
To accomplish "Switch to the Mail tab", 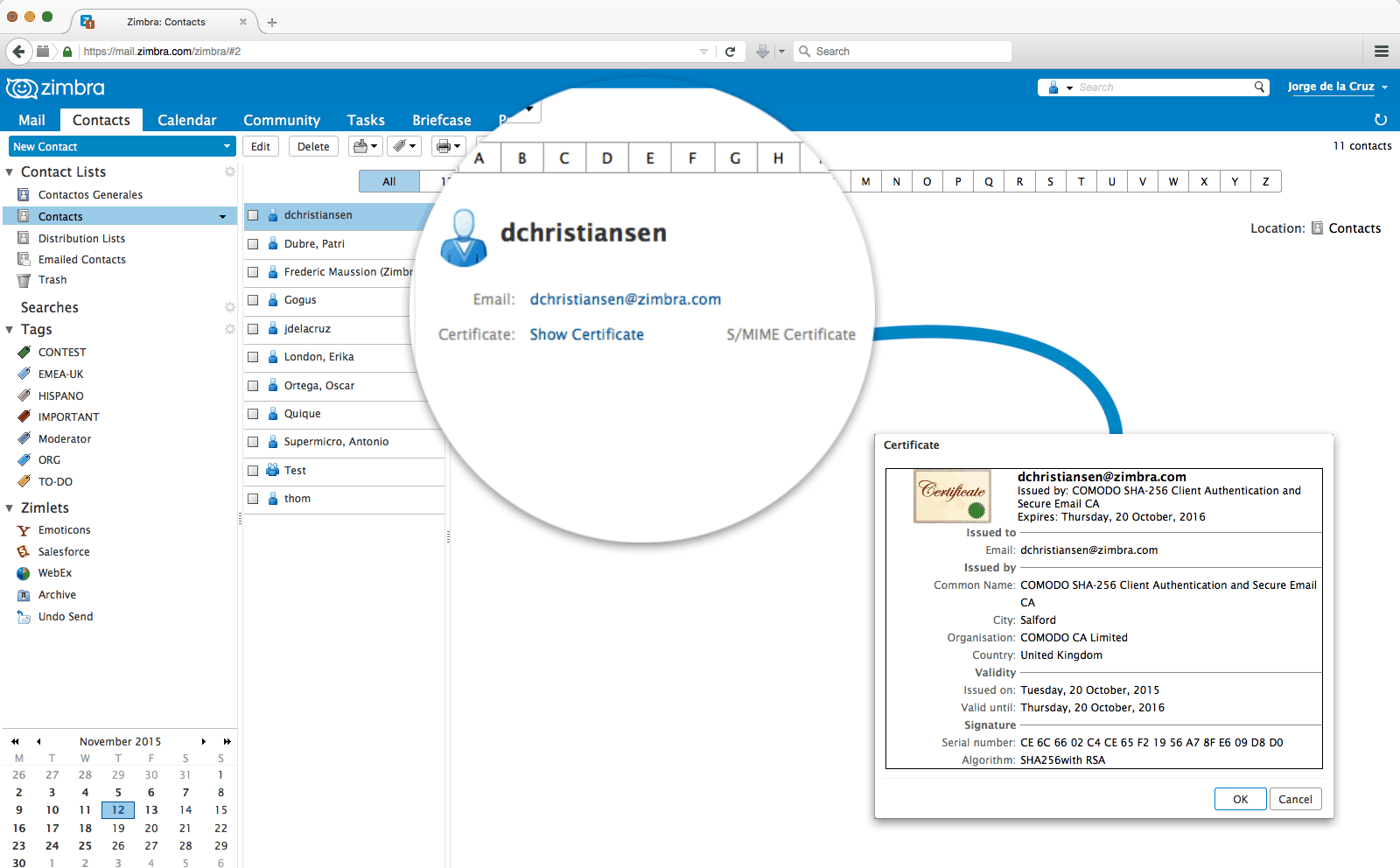I will 31,120.
